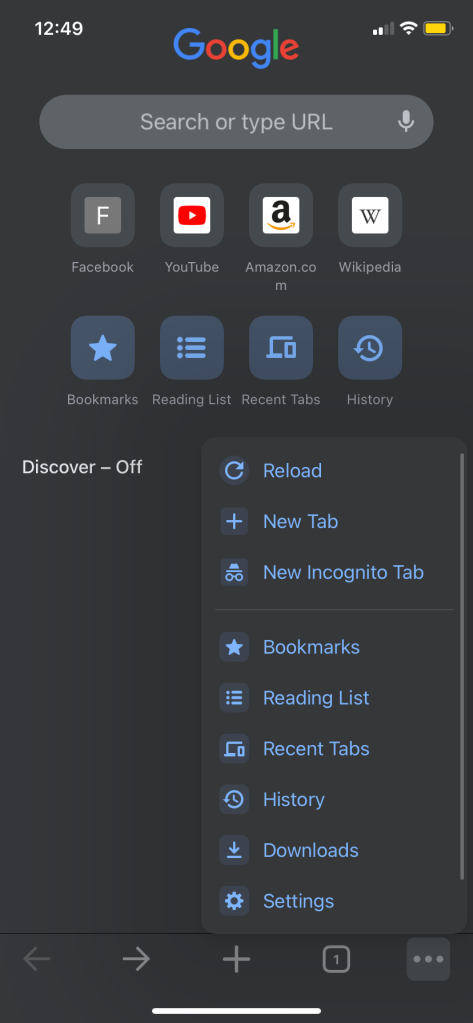473x1023 pixels.
Task: Choose New Incognito Tab menu entry
Action: 333,572
